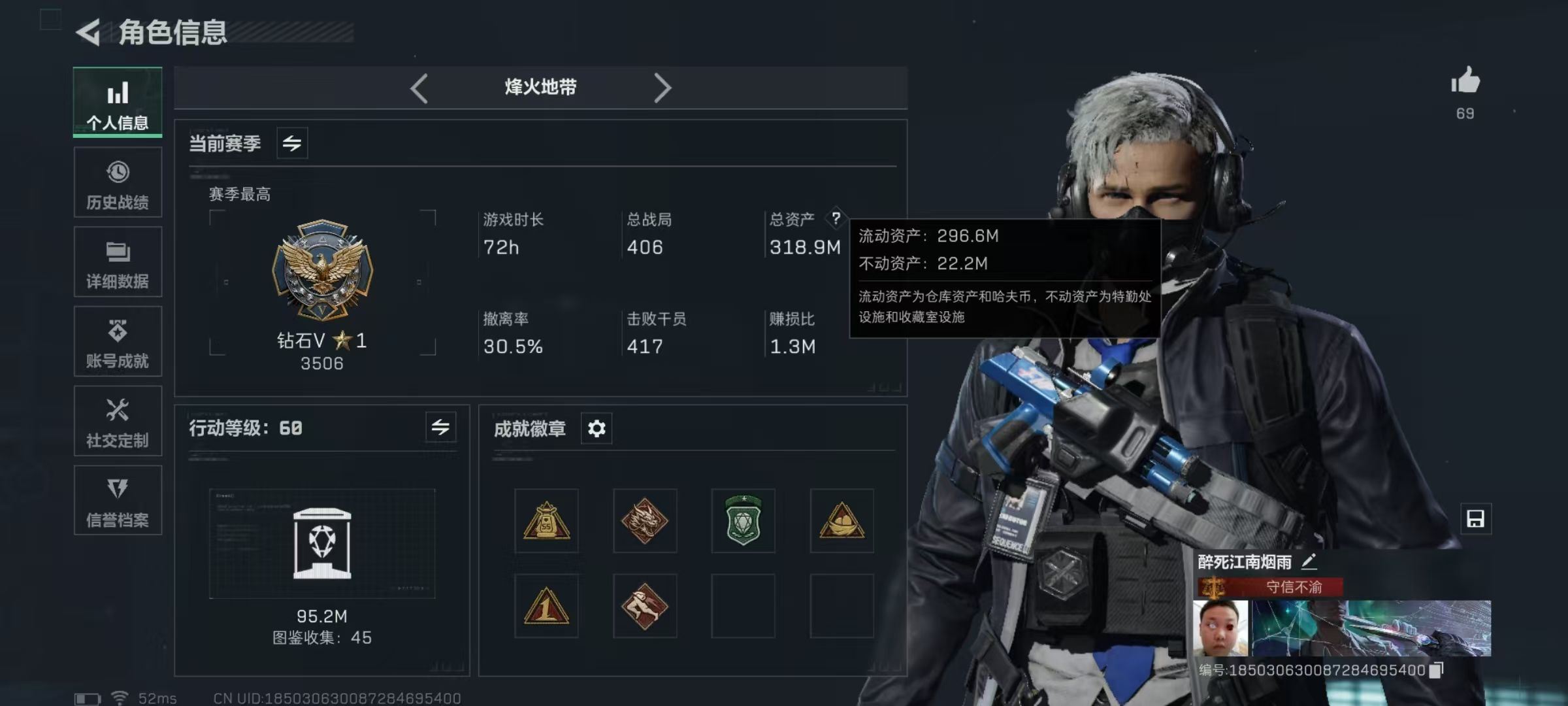Open the collection display case thumbnail
This screenshot has height=706, width=1568.
pos(322,543)
